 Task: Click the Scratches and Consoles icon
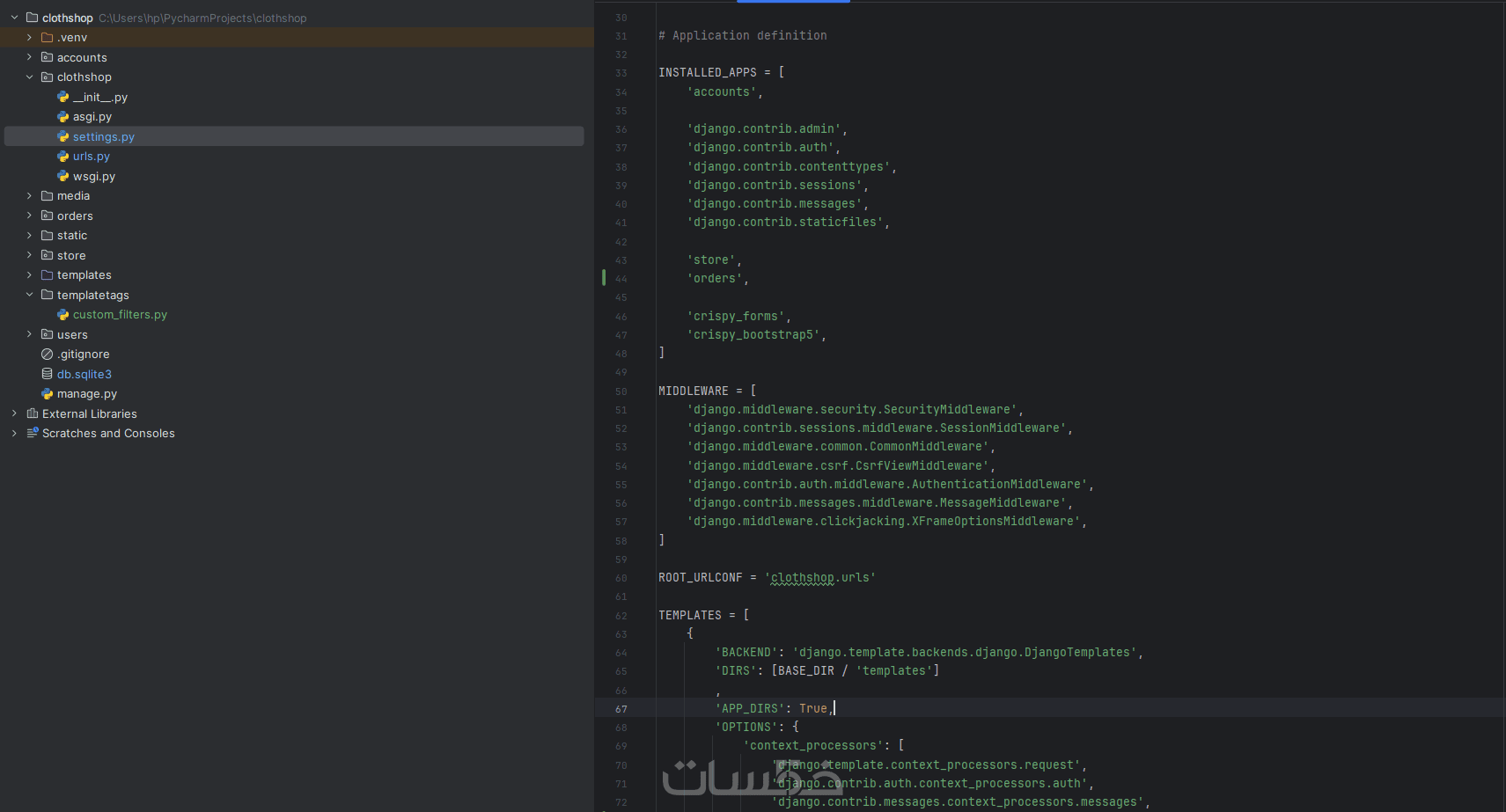click(x=33, y=433)
